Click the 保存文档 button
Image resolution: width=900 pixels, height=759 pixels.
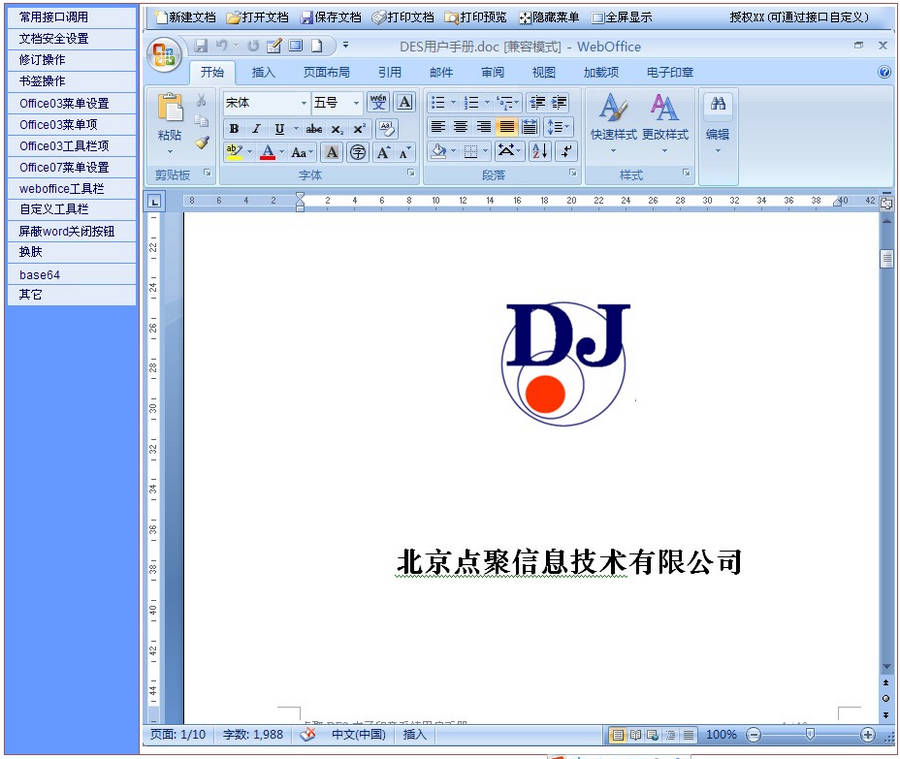pos(331,17)
